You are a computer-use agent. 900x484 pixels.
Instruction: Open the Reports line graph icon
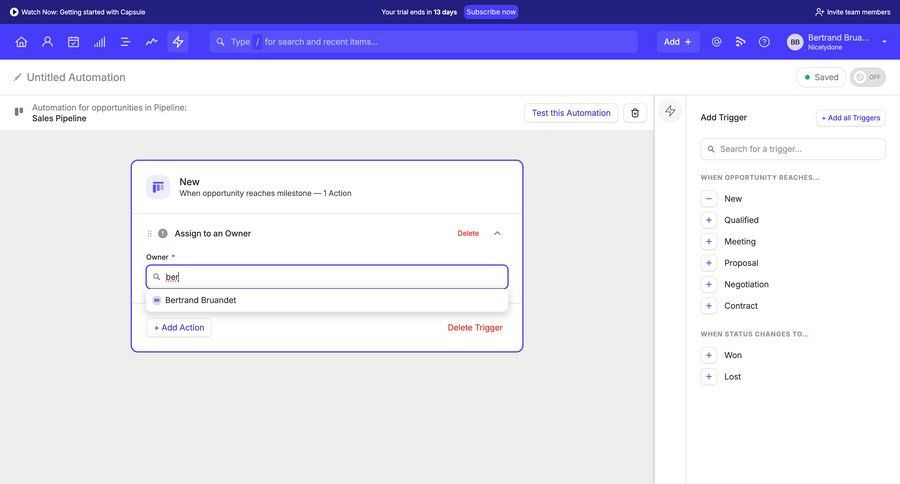(151, 42)
